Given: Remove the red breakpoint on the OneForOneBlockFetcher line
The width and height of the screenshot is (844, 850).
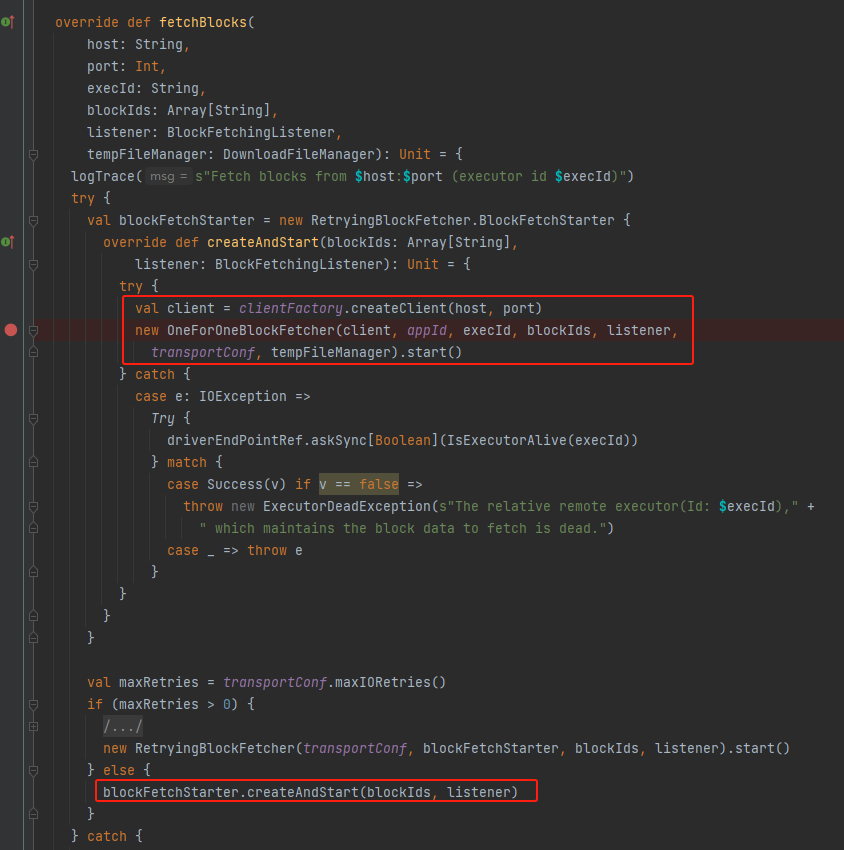Looking at the screenshot, I should pyautogui.click(x=10, y=330).
